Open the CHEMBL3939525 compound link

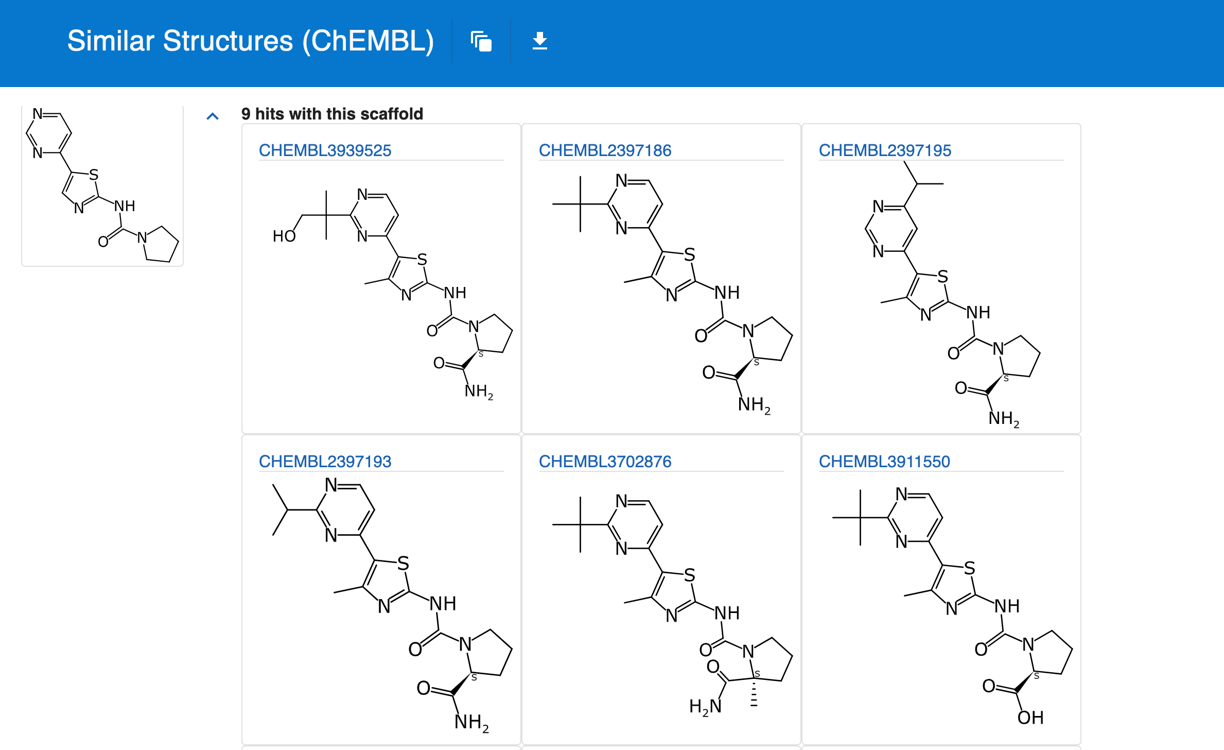pyautogui.click(x=325, y=150)
